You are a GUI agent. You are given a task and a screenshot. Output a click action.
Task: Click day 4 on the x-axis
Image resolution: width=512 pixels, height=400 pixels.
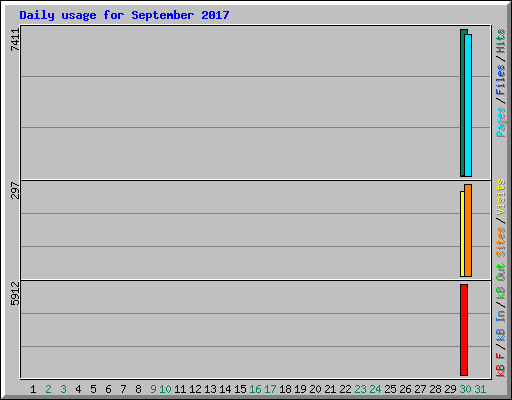(x=78, y=389)
